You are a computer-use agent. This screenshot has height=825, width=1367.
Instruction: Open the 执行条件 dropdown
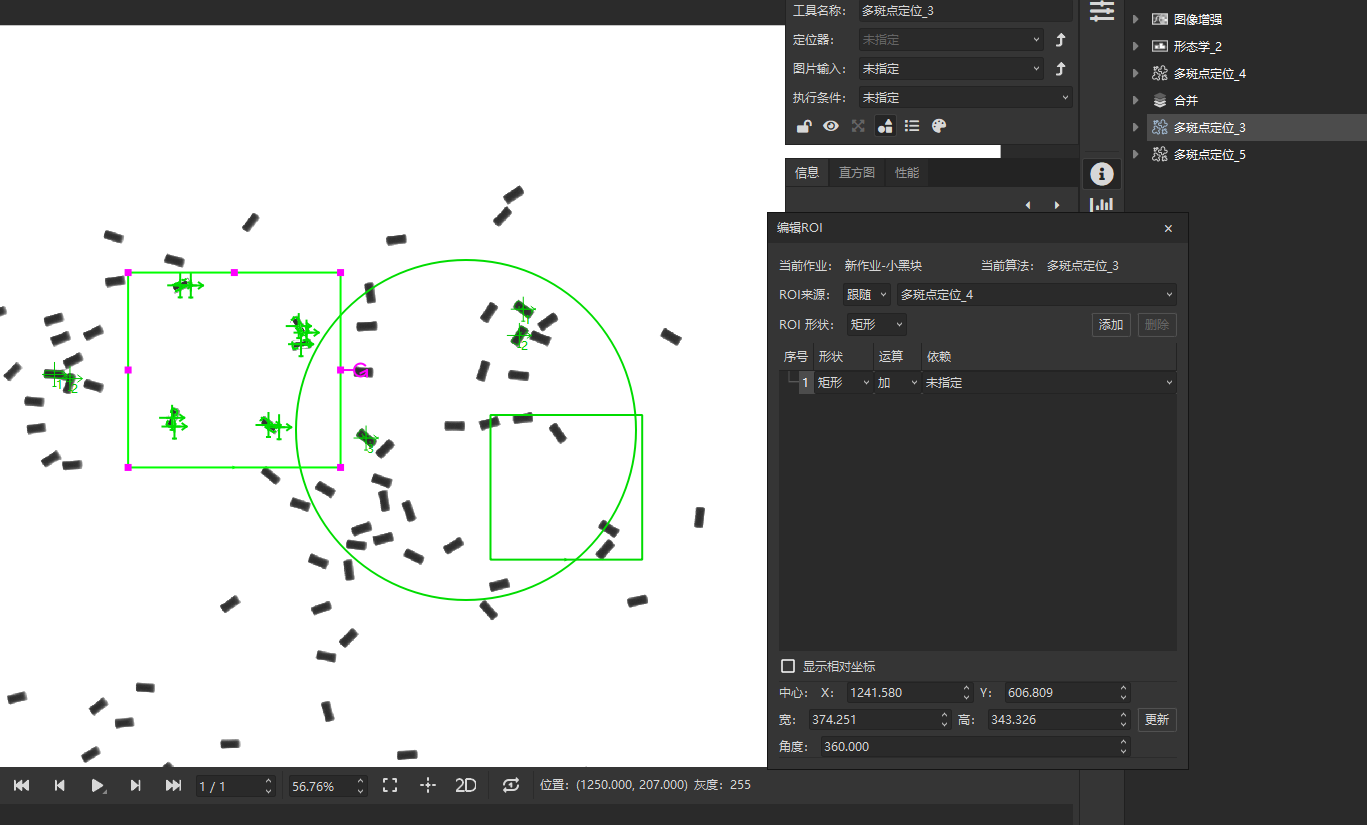click(x=966, y=98)
